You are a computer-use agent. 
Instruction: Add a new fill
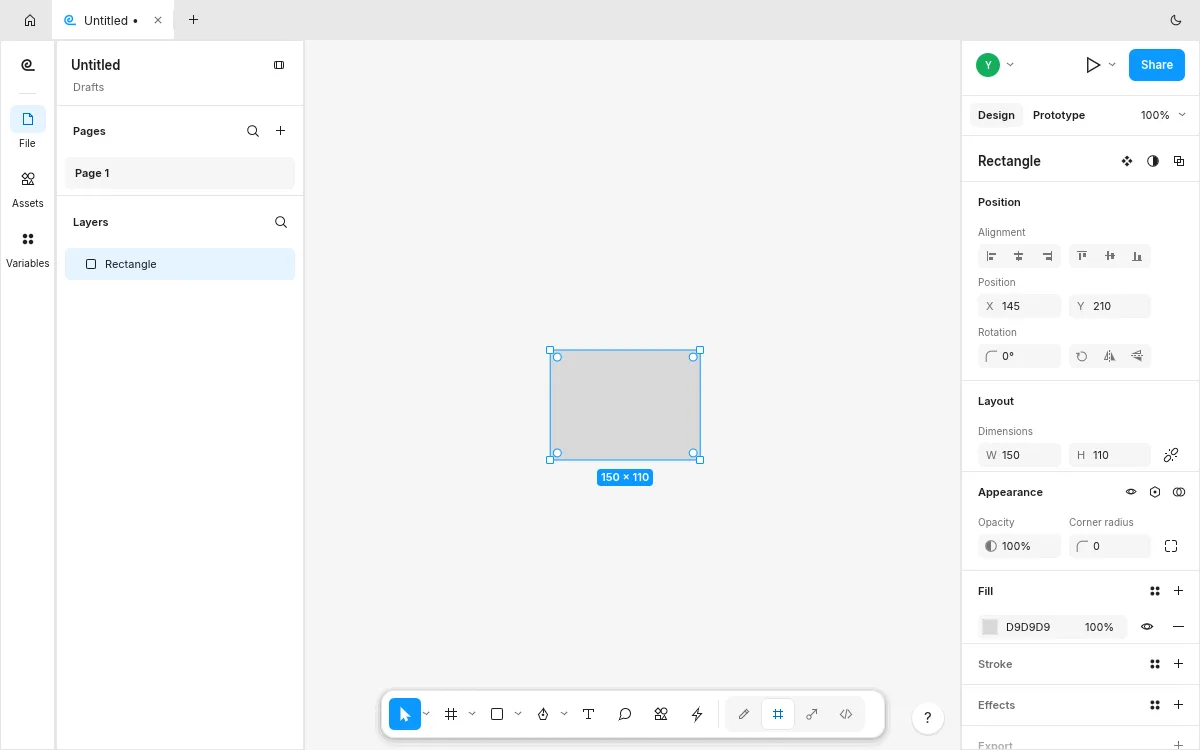point(1179,591)
